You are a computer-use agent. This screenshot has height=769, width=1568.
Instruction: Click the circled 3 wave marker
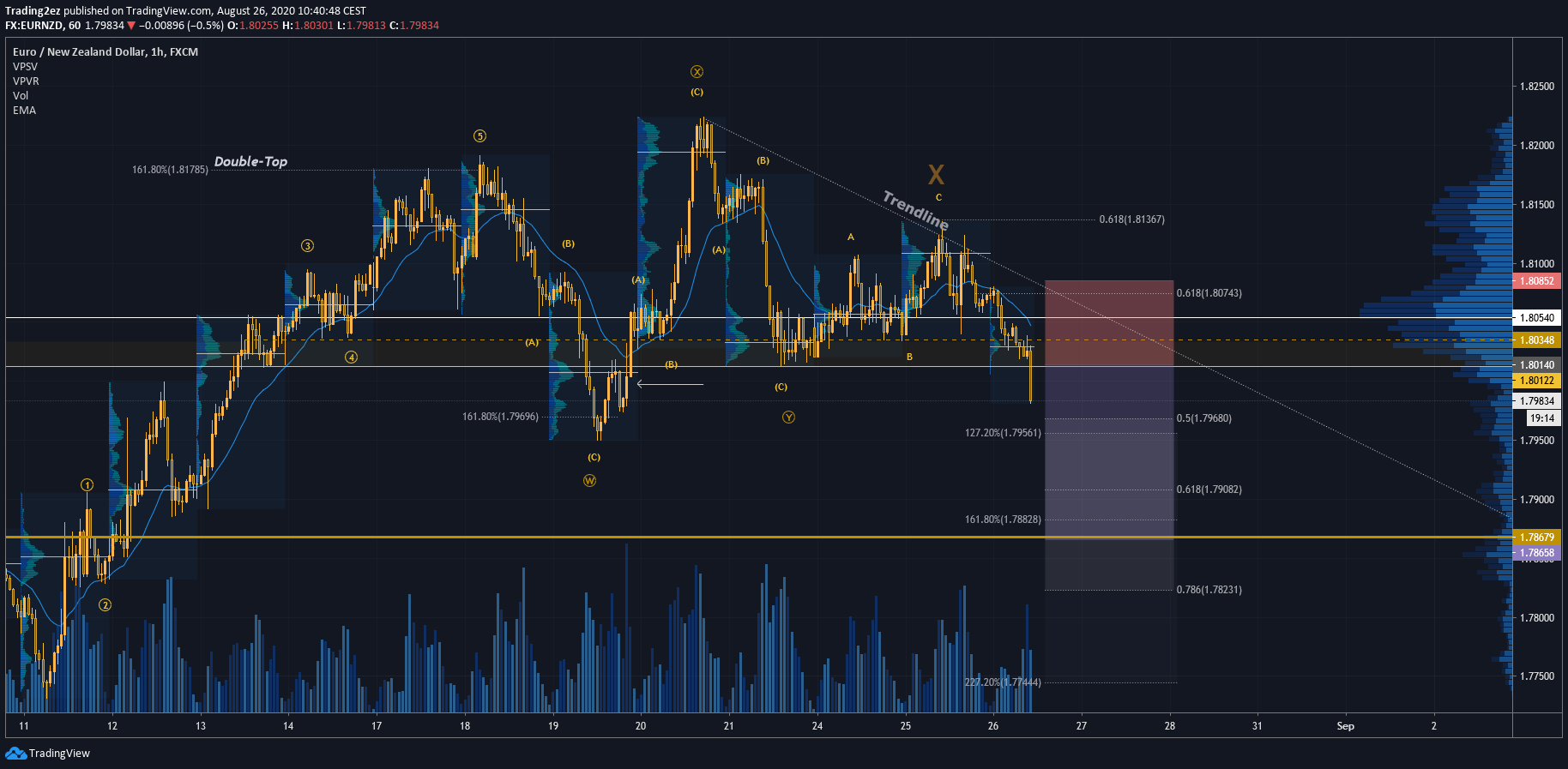pyautogui.click(x=307, y=246)
